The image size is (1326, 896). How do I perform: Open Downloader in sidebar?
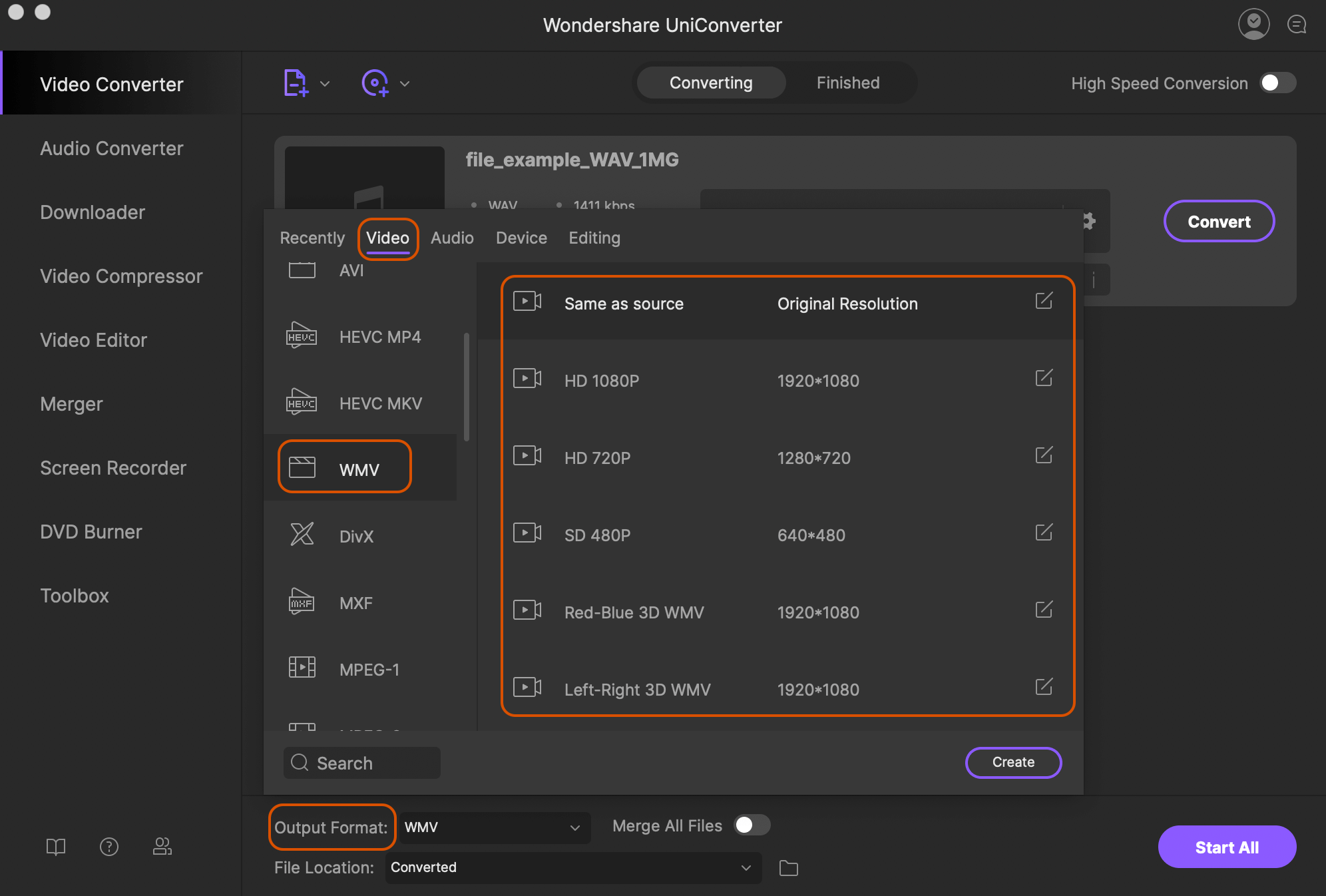(x=93, y=212)
